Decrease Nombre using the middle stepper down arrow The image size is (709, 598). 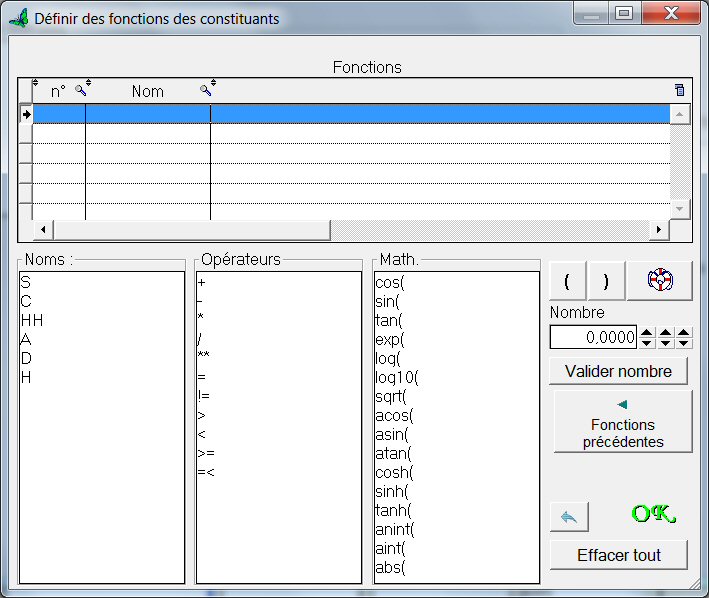(665, 343)
